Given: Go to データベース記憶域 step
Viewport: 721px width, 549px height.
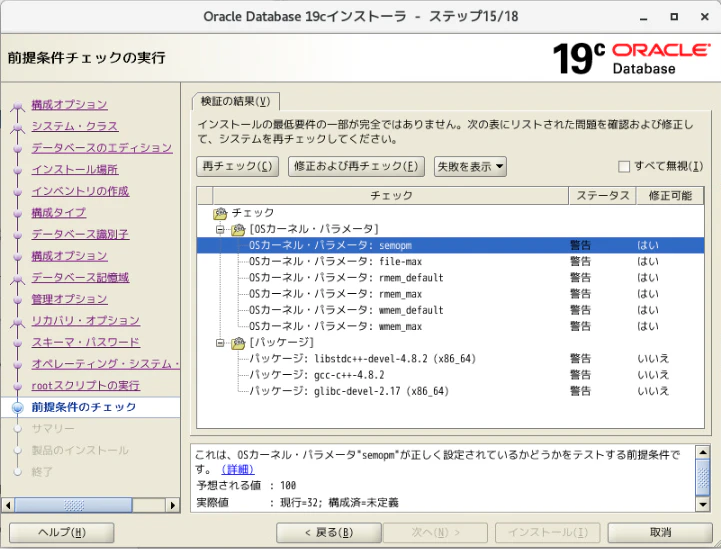Looking at the screenshot, I should 80,278.
